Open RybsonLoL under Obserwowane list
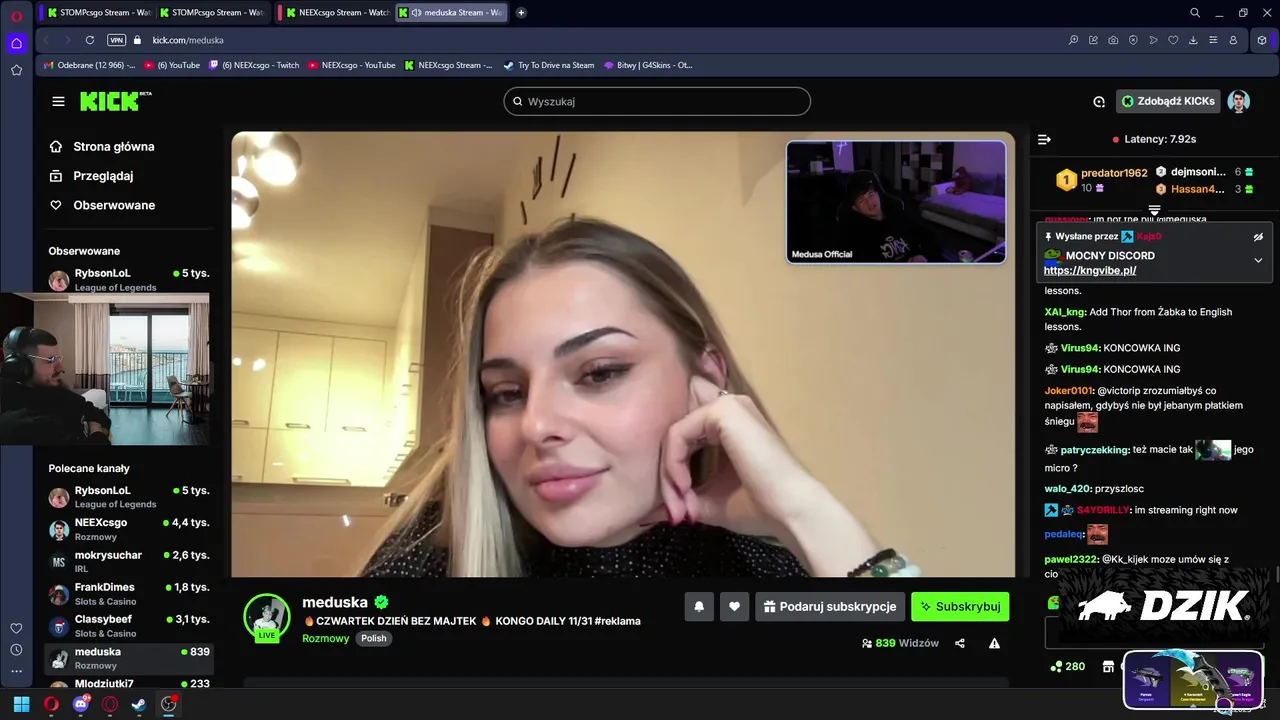This screenshot has width=1280, height=720. pos(129,279)
